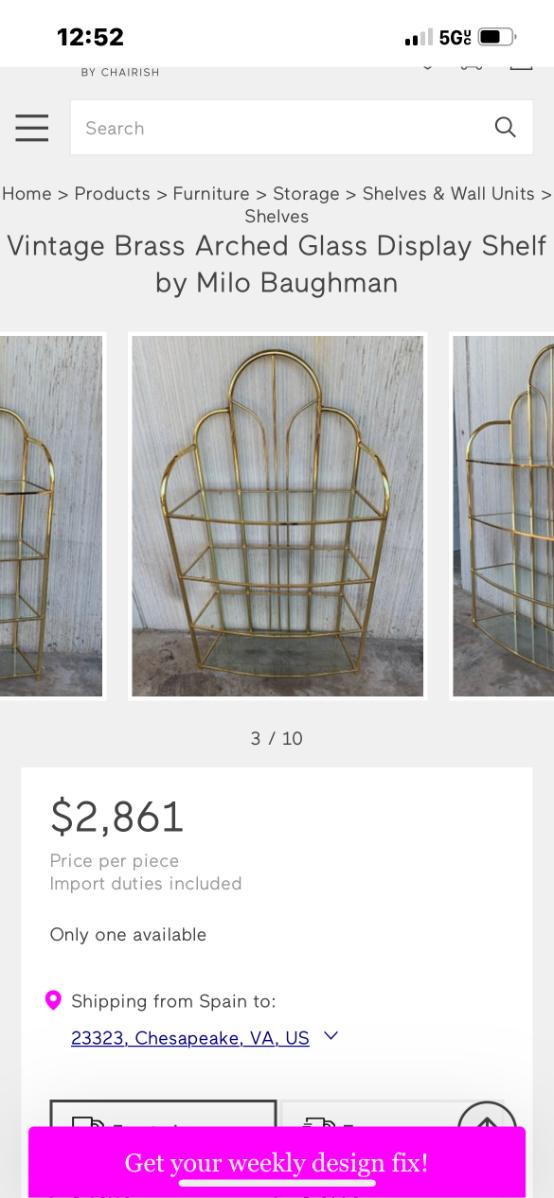Open the Storage breadcrumb category
554x1198 pixels.
306,194
